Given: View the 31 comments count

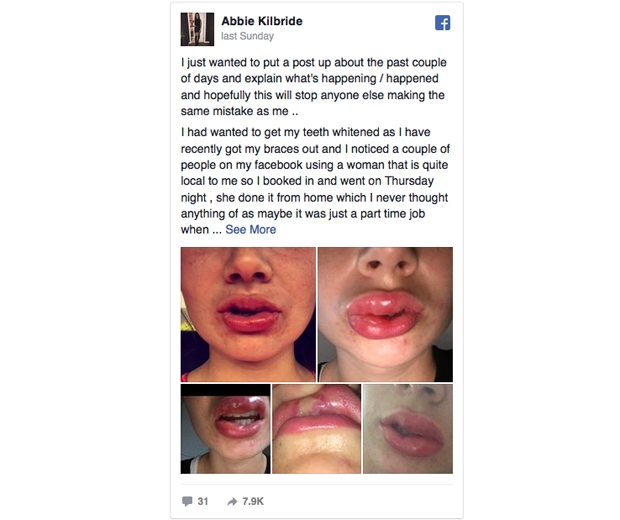Looking at the screenshot, I should [203, 501].
